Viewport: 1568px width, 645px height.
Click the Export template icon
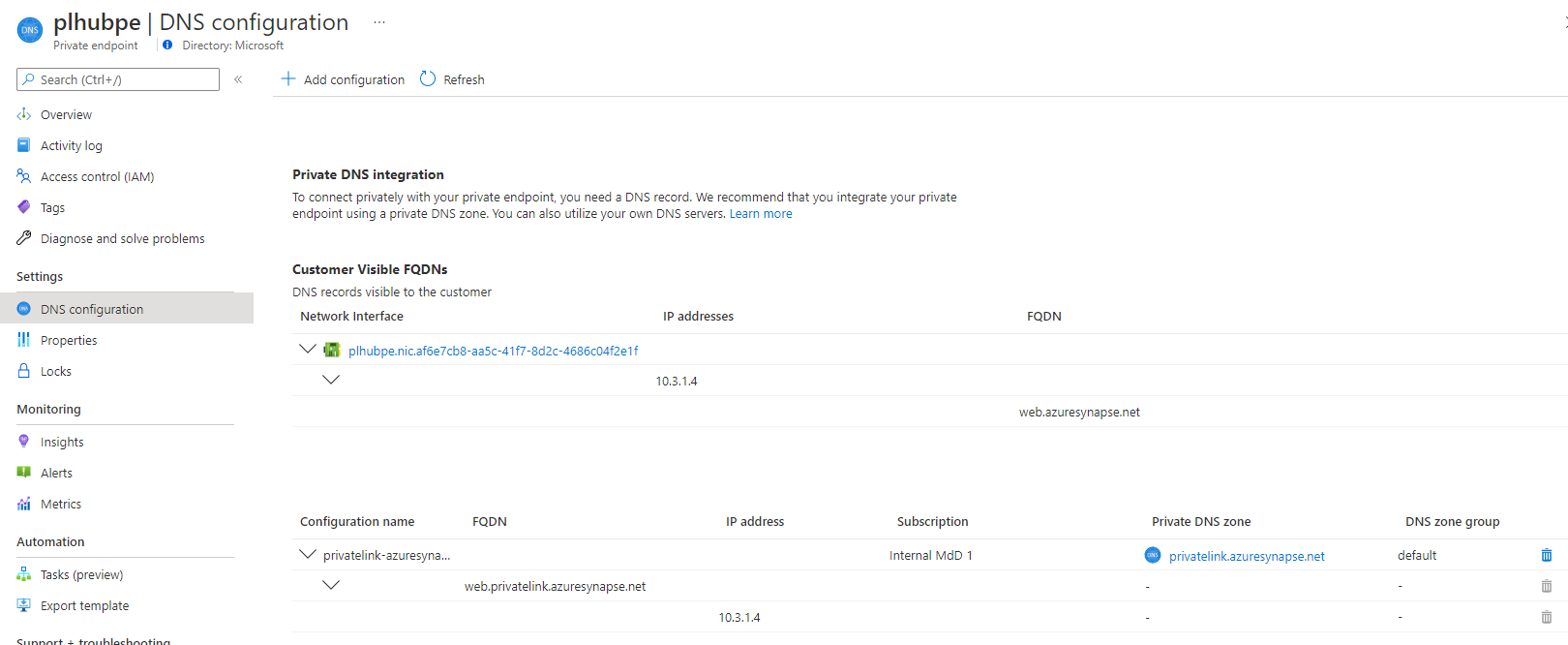[24, 605]
